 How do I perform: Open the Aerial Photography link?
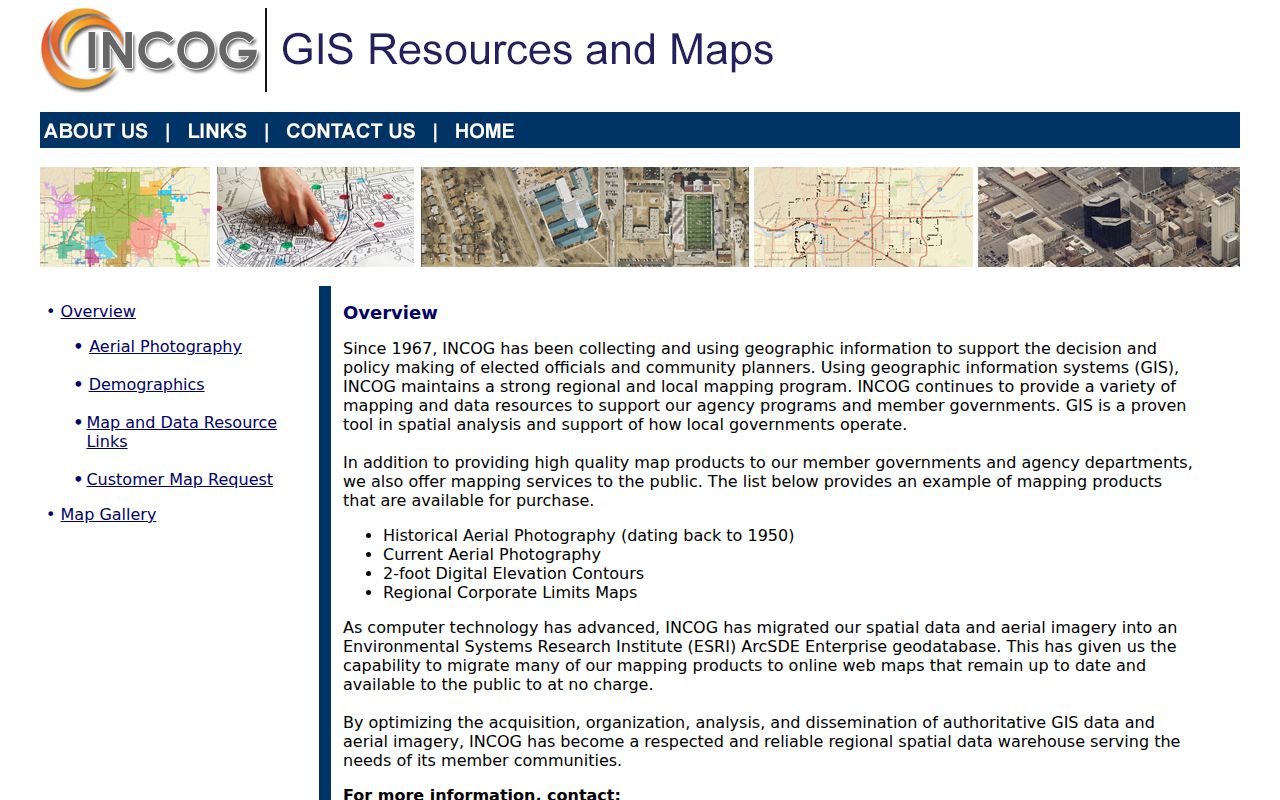pos(165,347)
